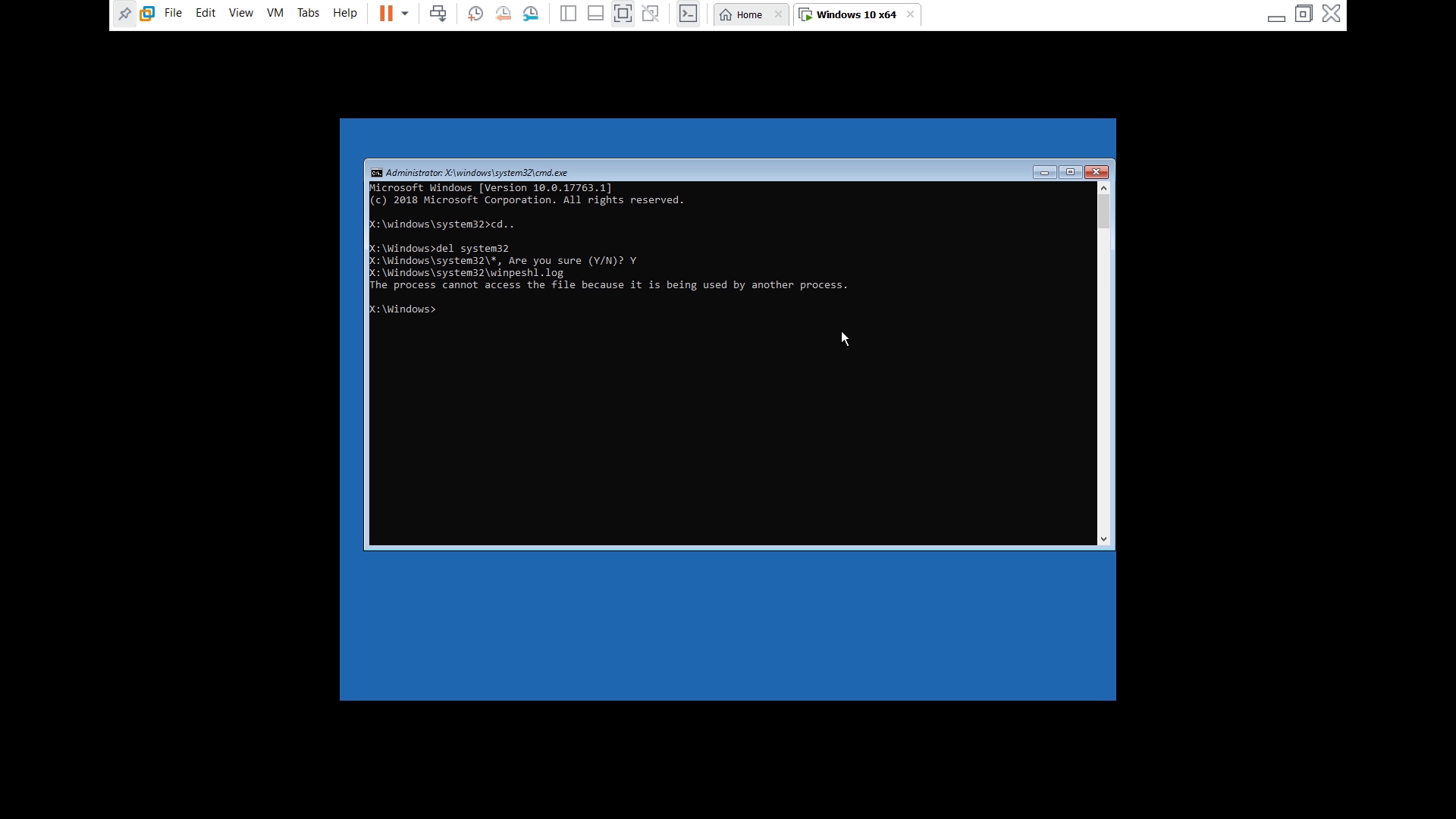Close the Home tab
Screen dimensions: 1456x819
(779, 14)
